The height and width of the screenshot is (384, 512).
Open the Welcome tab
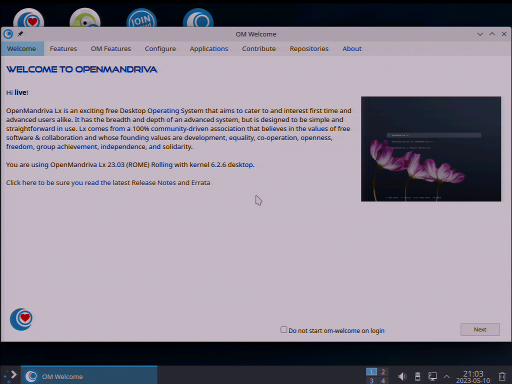pyautogui.click(x=22, y=49)
